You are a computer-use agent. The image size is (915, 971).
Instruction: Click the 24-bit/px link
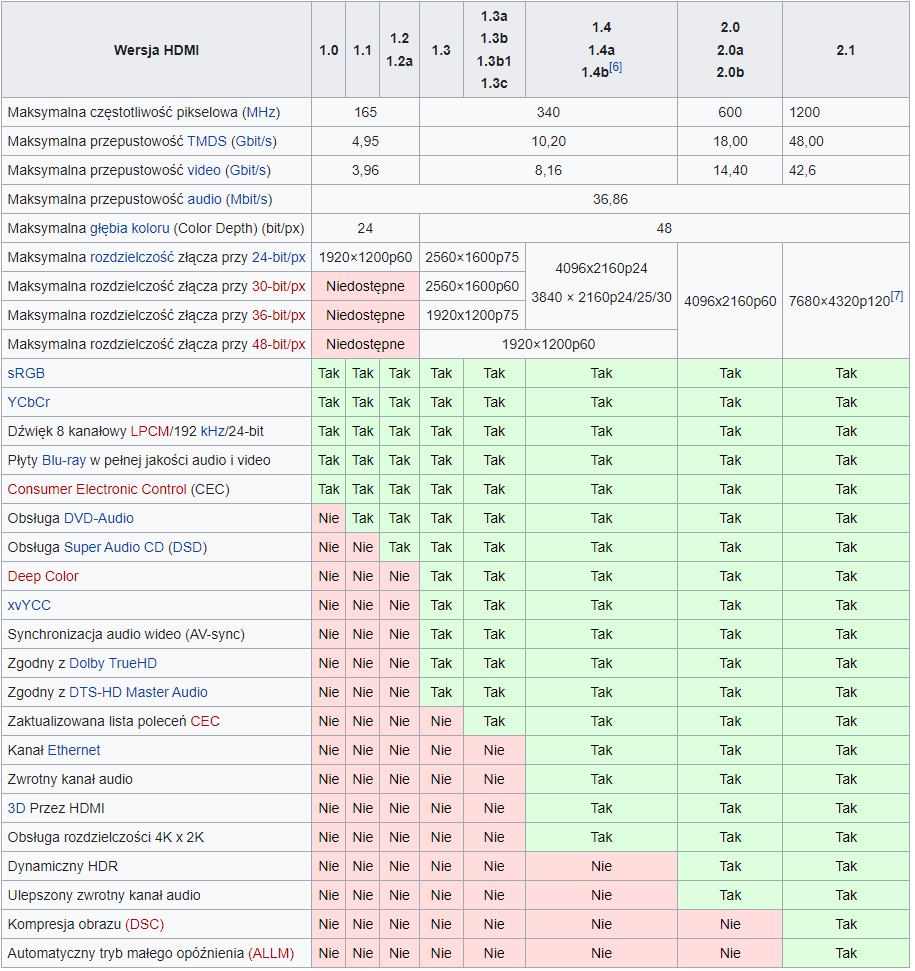[x=279, y=258]
